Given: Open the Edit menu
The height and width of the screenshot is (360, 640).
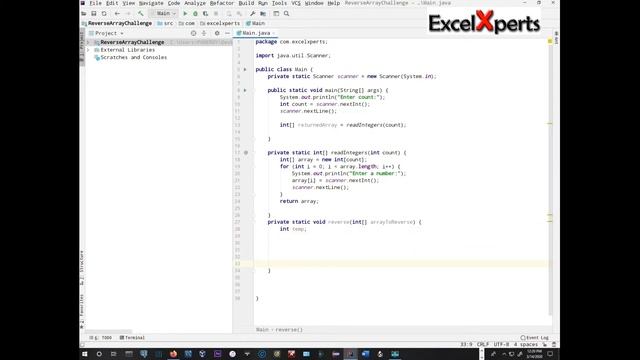Looking at the screenshot, I should 112,3.
